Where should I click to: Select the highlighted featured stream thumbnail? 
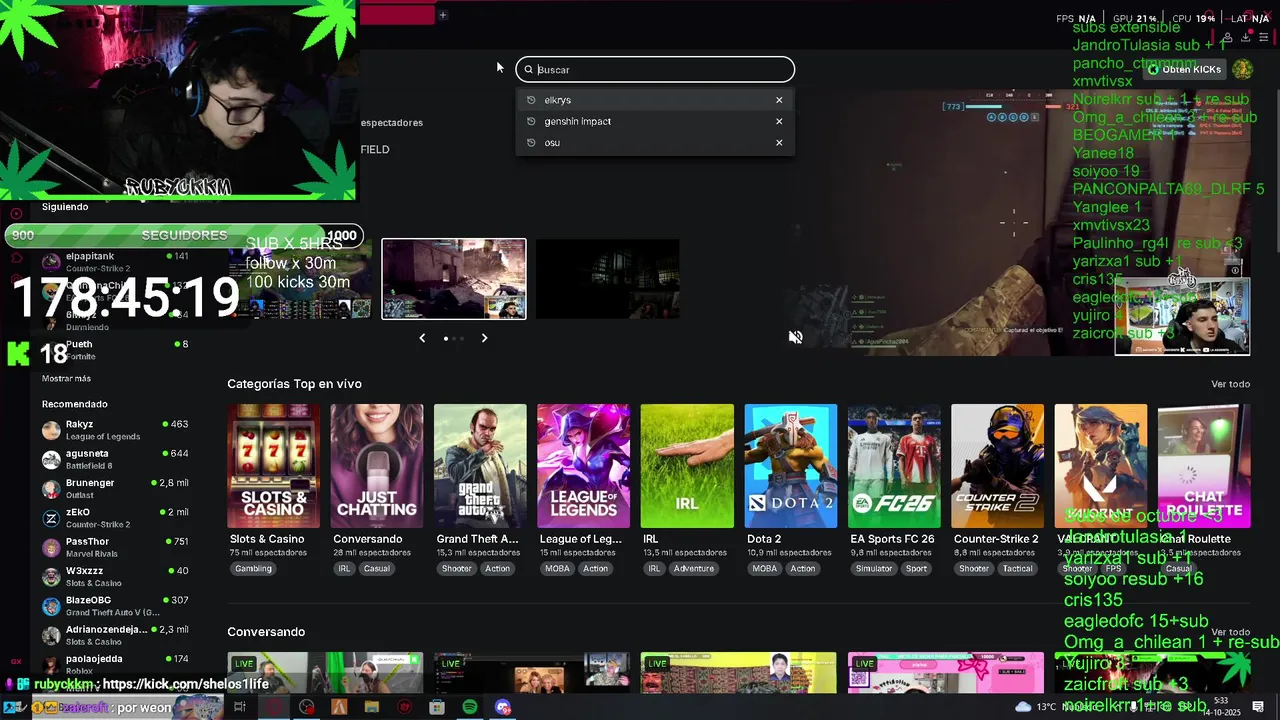point(454,279)
